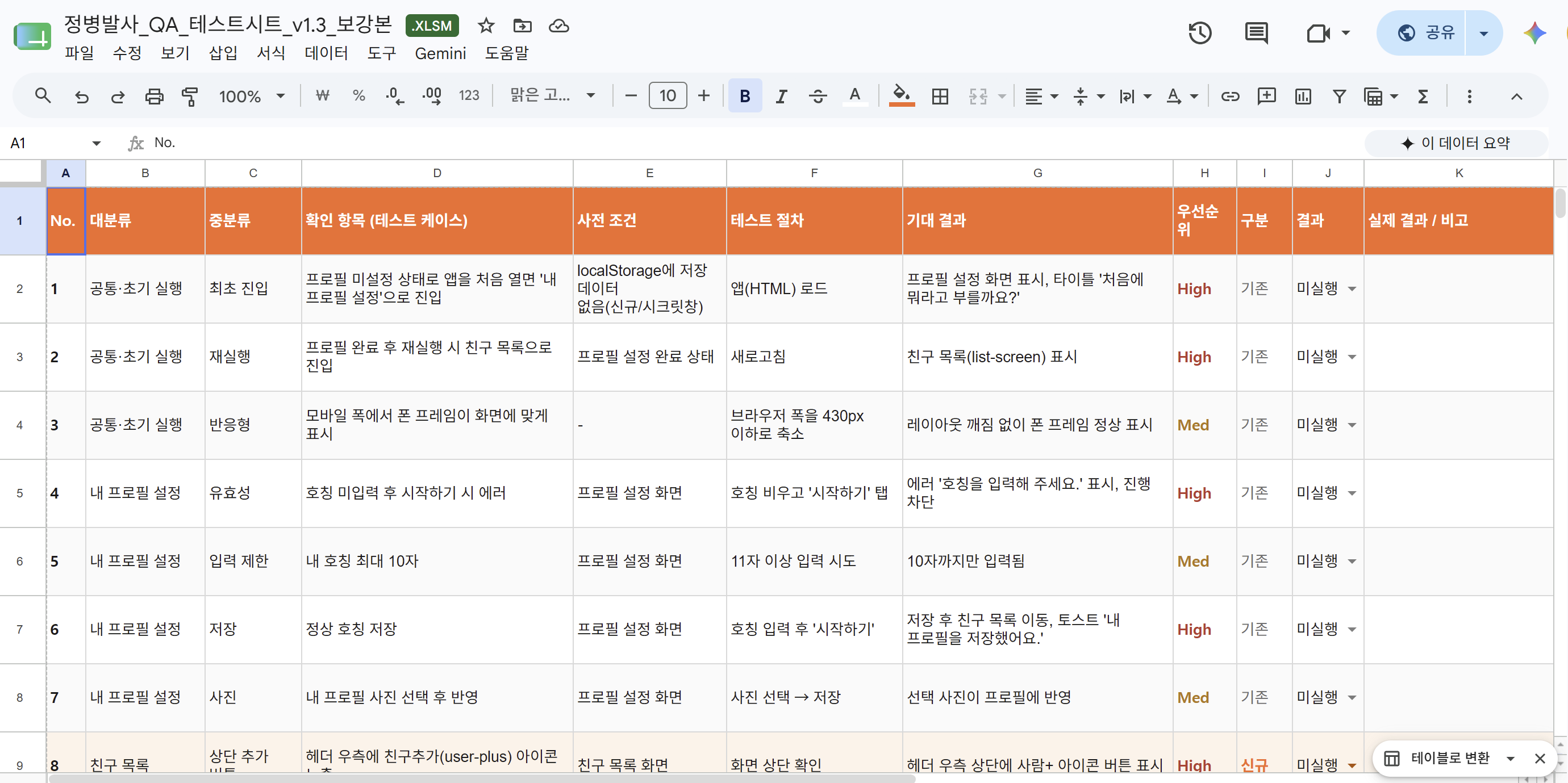Viewport: 1568px width, 783px height.
Task: Activate the paint format tool
Action: [190, 95]
